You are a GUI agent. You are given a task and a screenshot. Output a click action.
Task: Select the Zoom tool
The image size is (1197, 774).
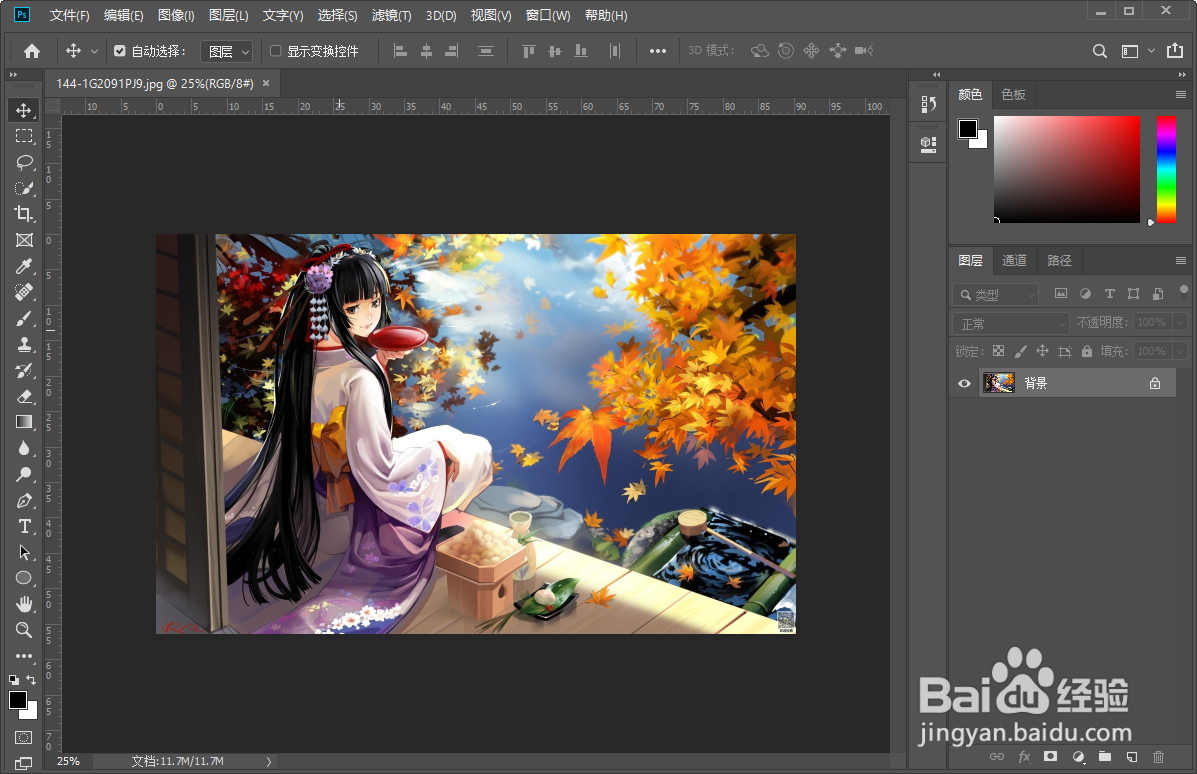(24, 630)
